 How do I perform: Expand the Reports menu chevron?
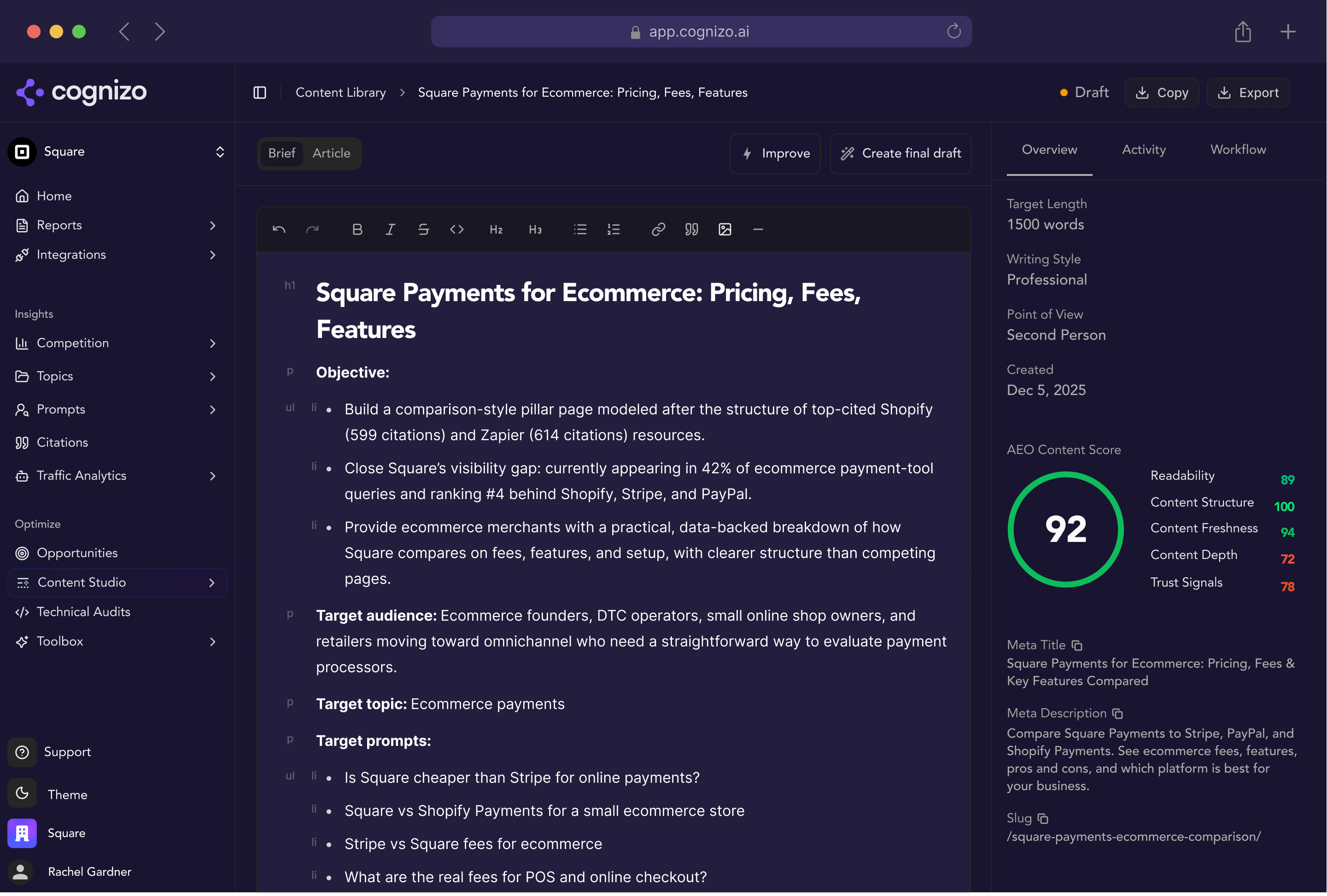212,226
